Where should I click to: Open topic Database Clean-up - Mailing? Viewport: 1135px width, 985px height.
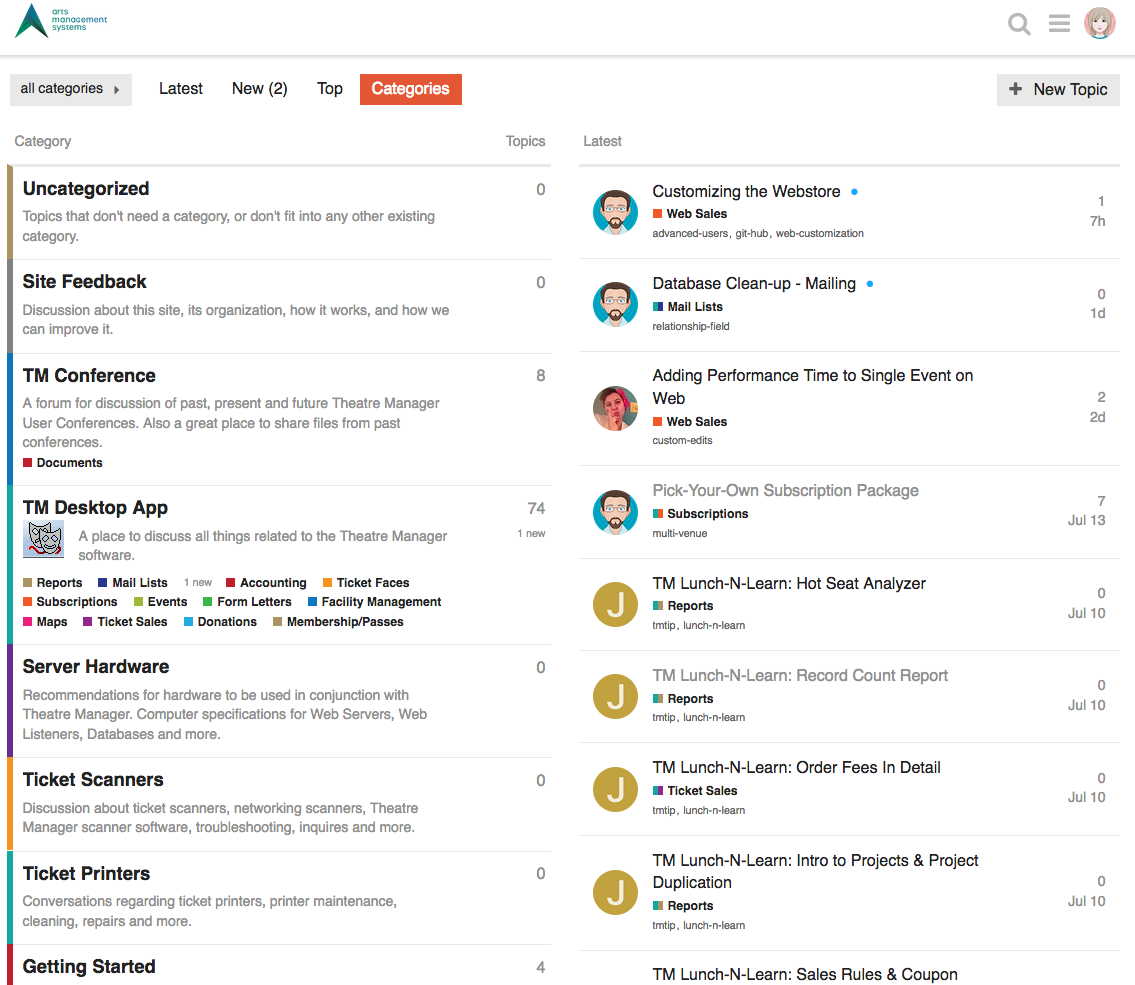tap(754, 284)
